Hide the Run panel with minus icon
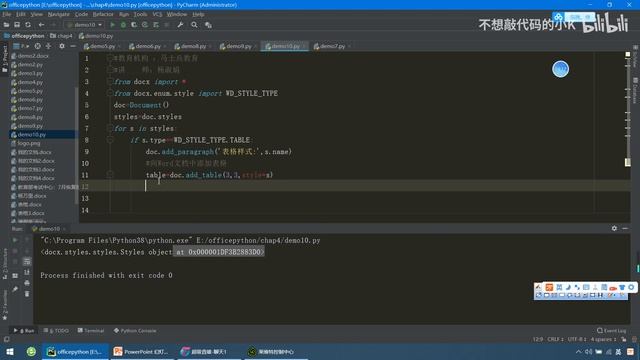This screenshot has height=360, width=640. pyautogui.click(x=625, y=229)
